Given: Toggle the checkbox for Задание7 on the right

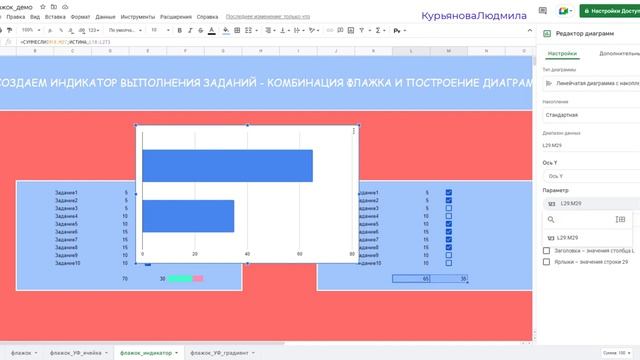Looking at the screenshot, I should (x=449, y=239).
